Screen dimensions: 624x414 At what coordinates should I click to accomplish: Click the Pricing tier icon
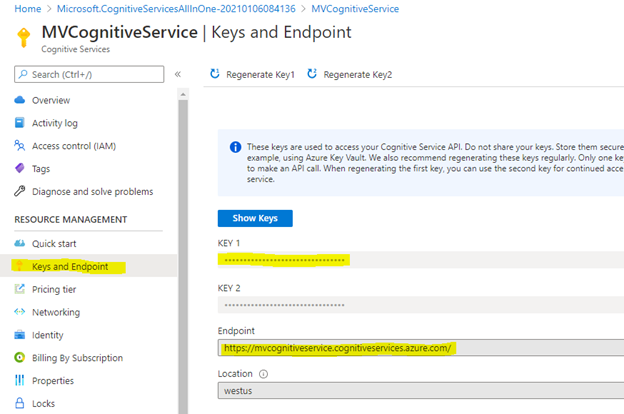pyautogui.click(x=20, y=289)
